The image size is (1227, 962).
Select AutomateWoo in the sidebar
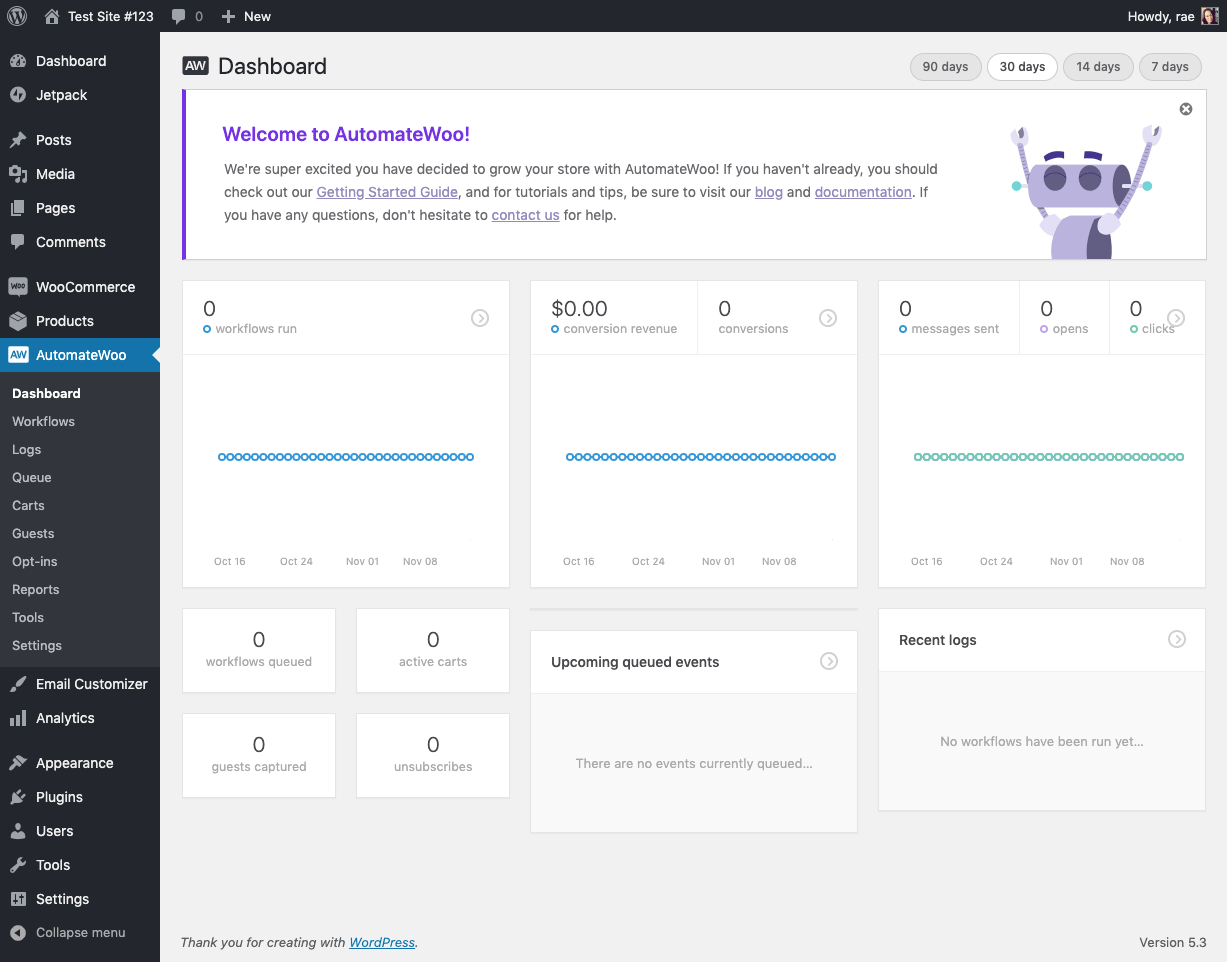(x=80, y=355)
